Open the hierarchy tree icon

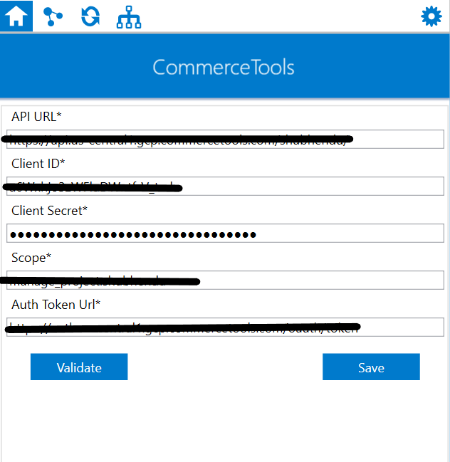(129, 17)
